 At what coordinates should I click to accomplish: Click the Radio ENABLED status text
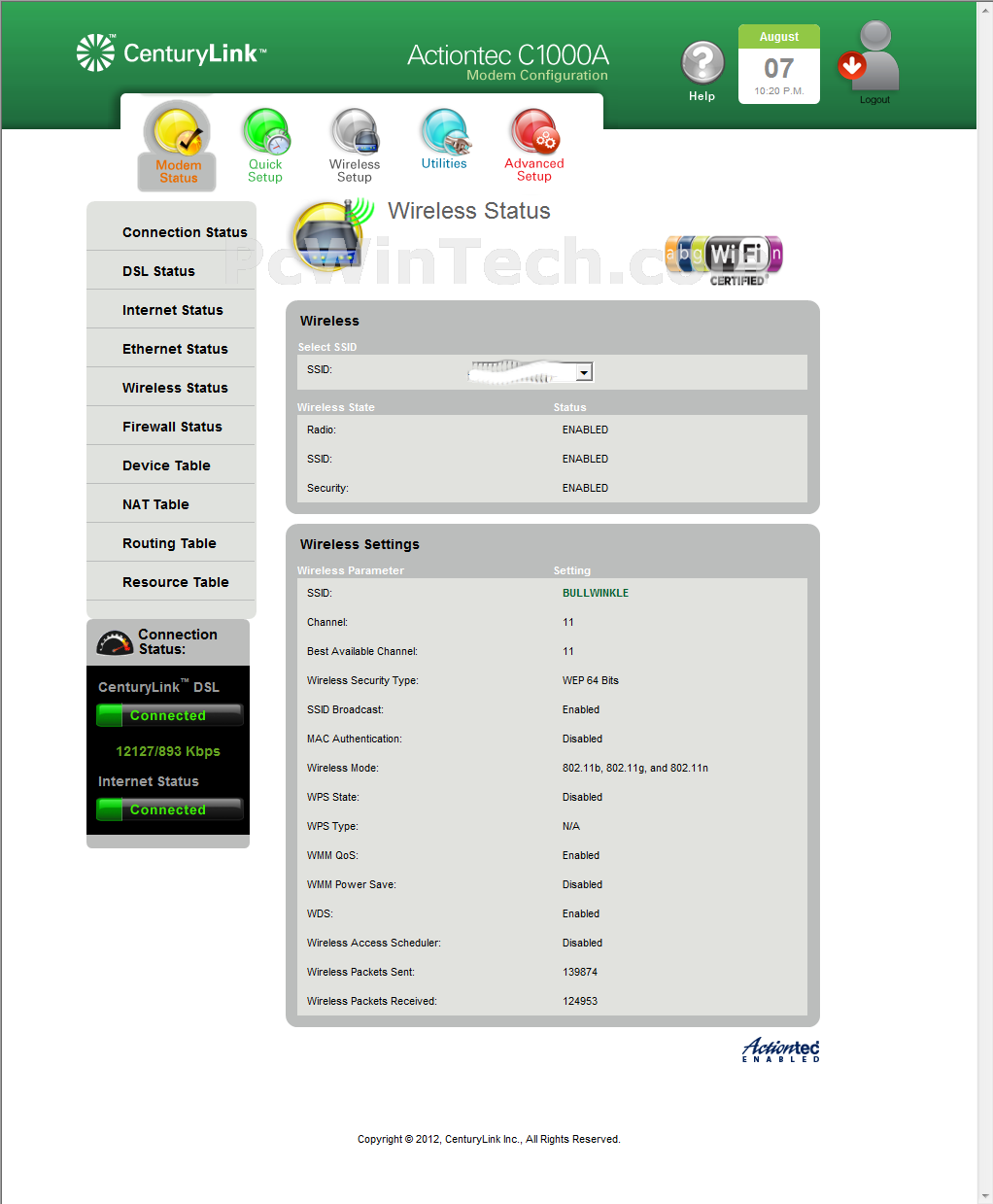[585, 430]
